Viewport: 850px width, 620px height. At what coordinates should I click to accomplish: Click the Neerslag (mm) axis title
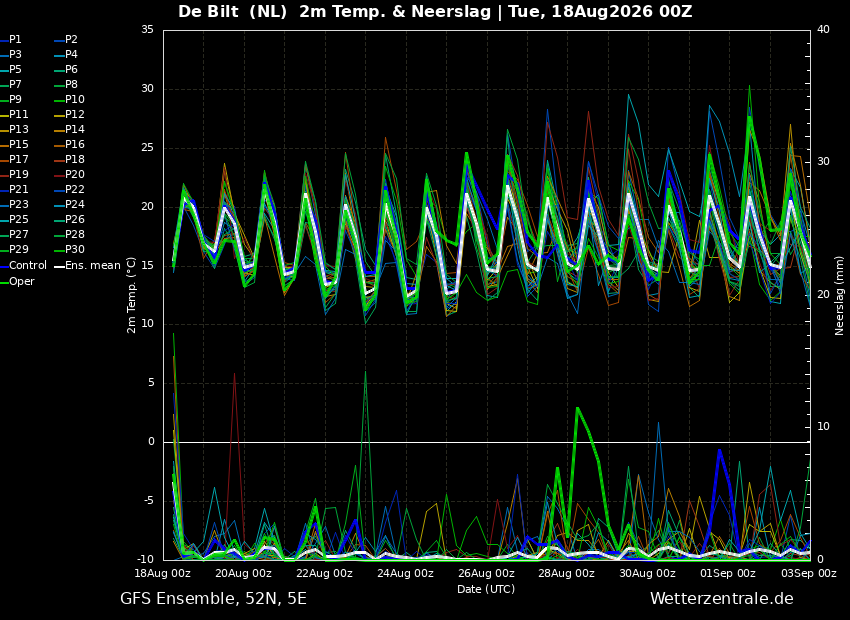[840, 295]
